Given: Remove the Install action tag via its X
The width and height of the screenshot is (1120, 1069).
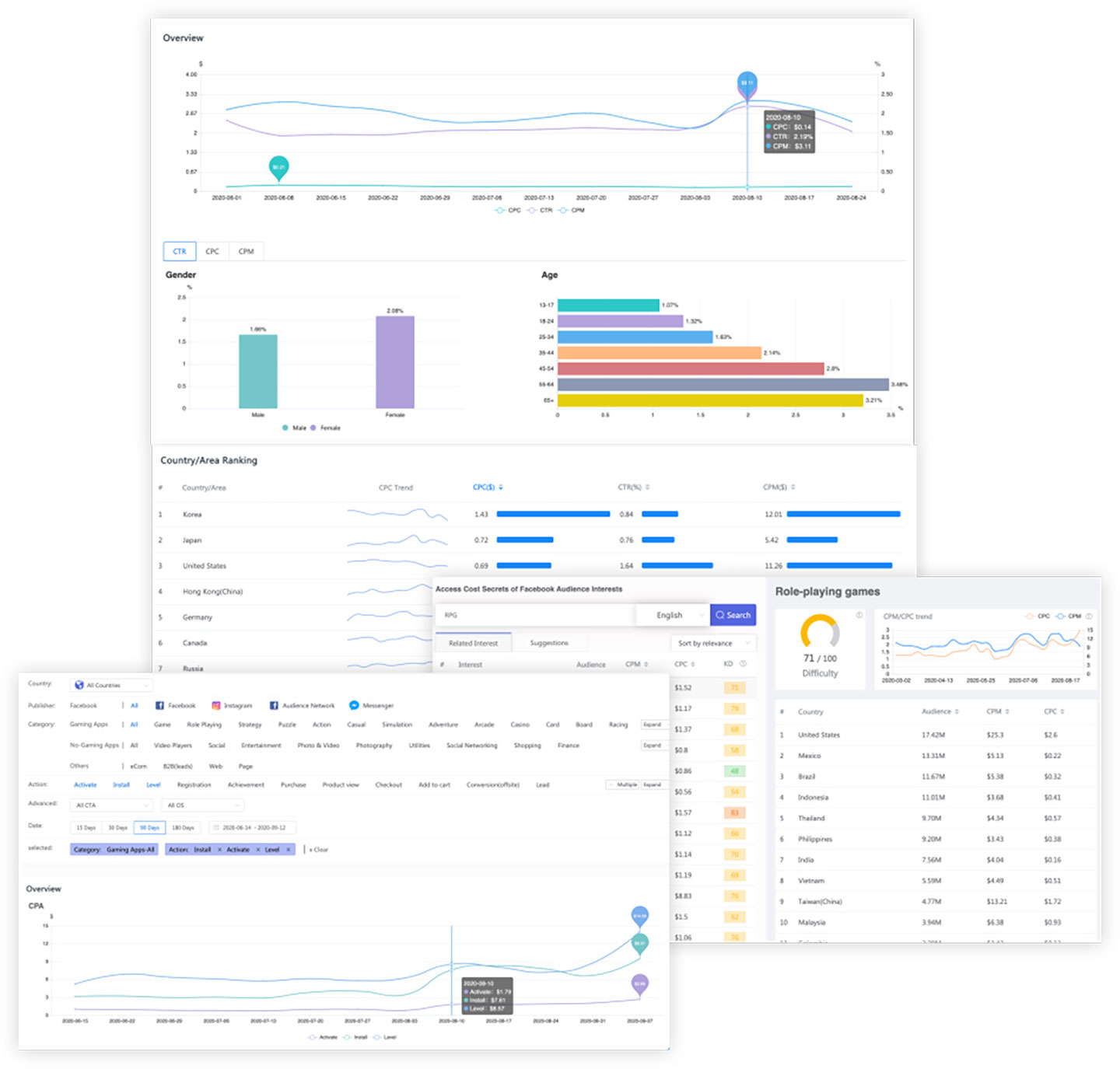Looking at the screenshot, I should pyautogui.click(x=219, y=850).
